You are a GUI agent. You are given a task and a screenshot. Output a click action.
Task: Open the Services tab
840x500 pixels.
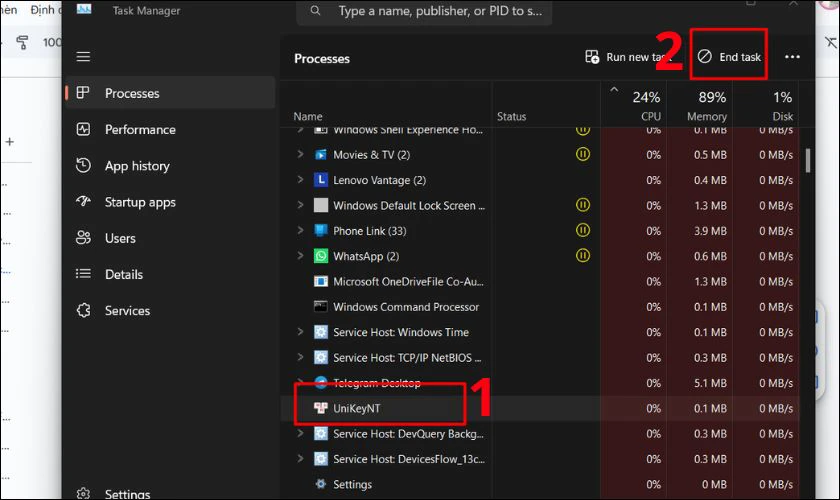tap(170, 310)
